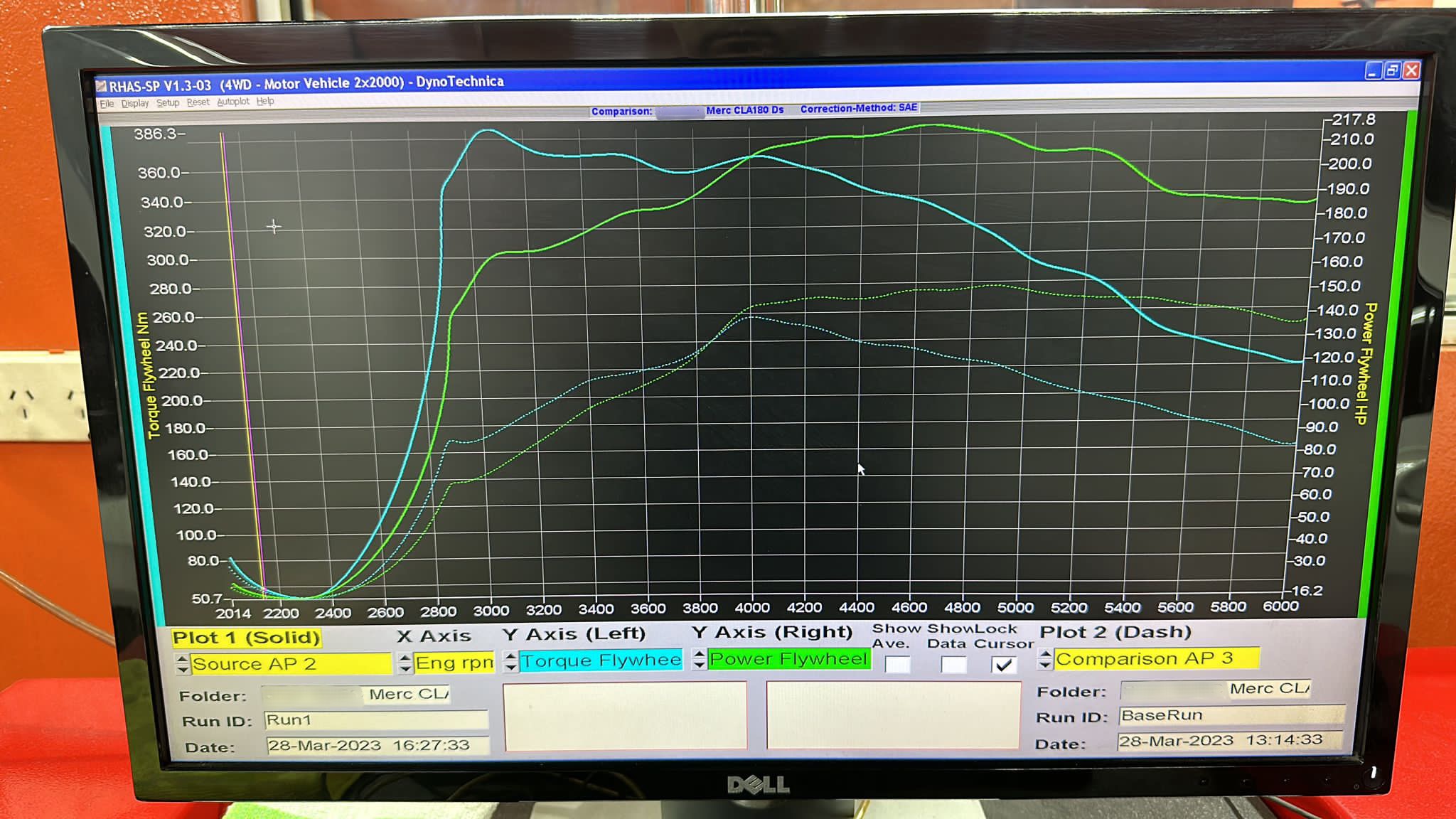Select the Source AP 2 field
1456x819 pixels.
[291, 664]
